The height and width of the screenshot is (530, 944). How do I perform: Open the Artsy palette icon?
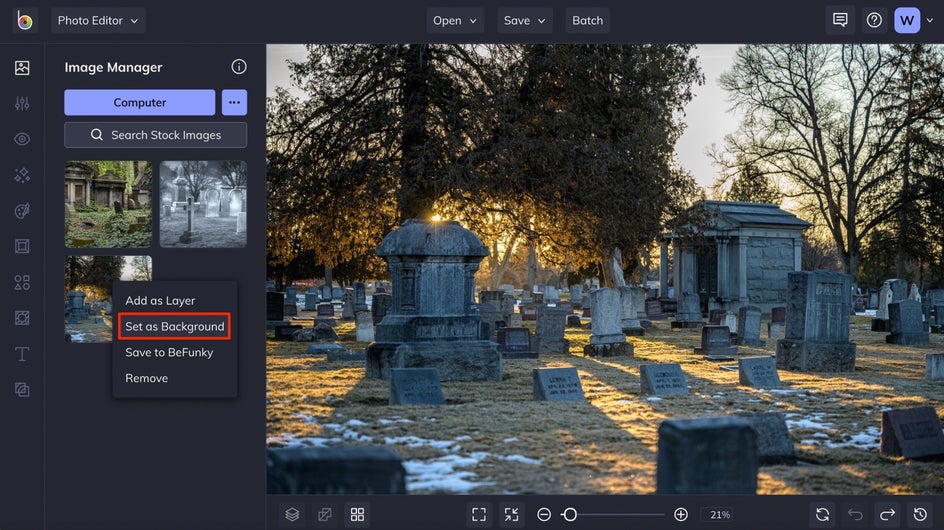click(22, 211)
